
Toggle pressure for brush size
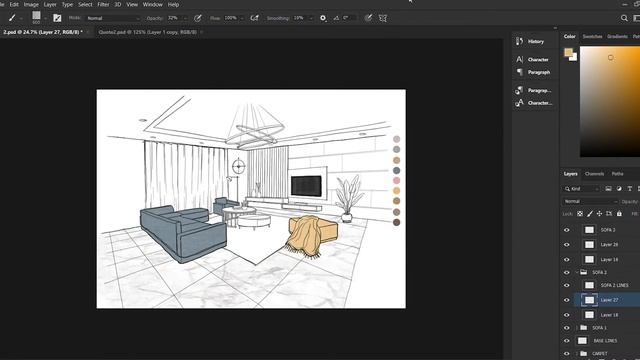(x=368, y=18)
